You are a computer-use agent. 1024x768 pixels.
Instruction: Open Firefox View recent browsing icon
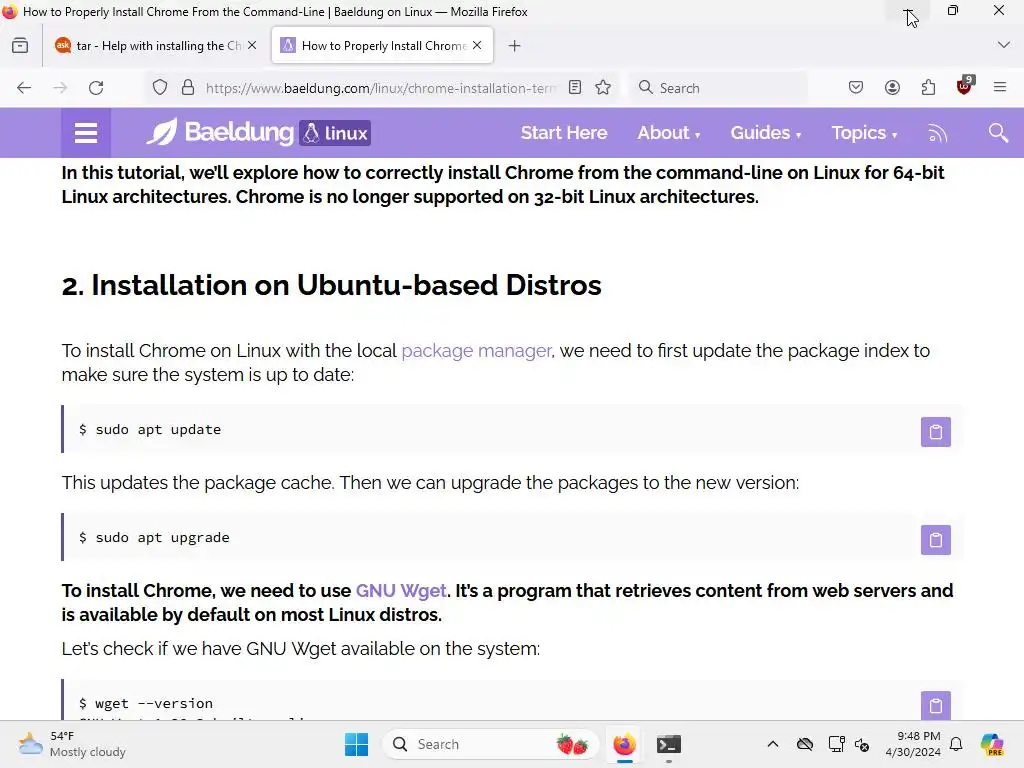pos(20,46)
